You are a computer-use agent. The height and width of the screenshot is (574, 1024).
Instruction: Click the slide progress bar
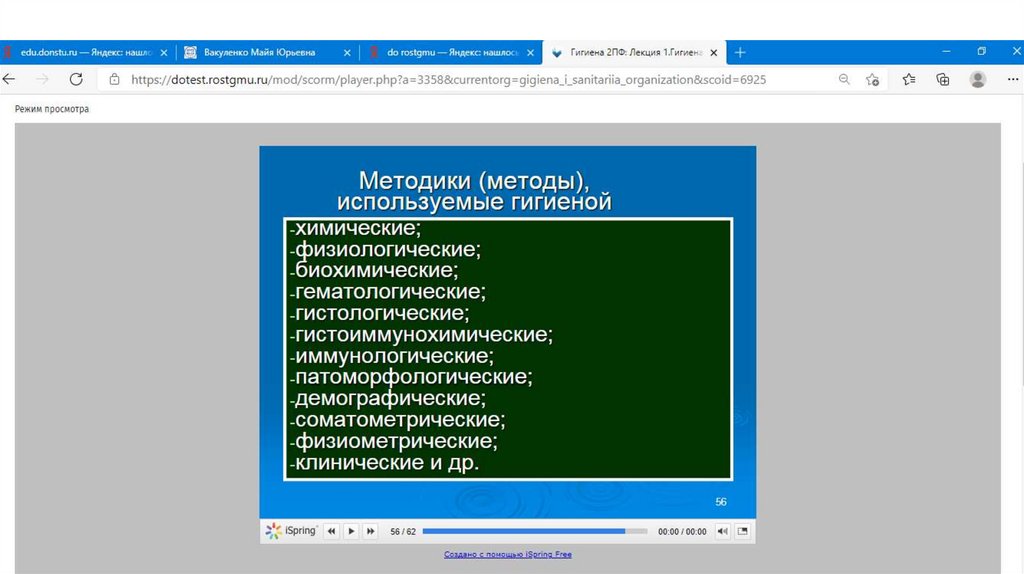tap(535, 532)
